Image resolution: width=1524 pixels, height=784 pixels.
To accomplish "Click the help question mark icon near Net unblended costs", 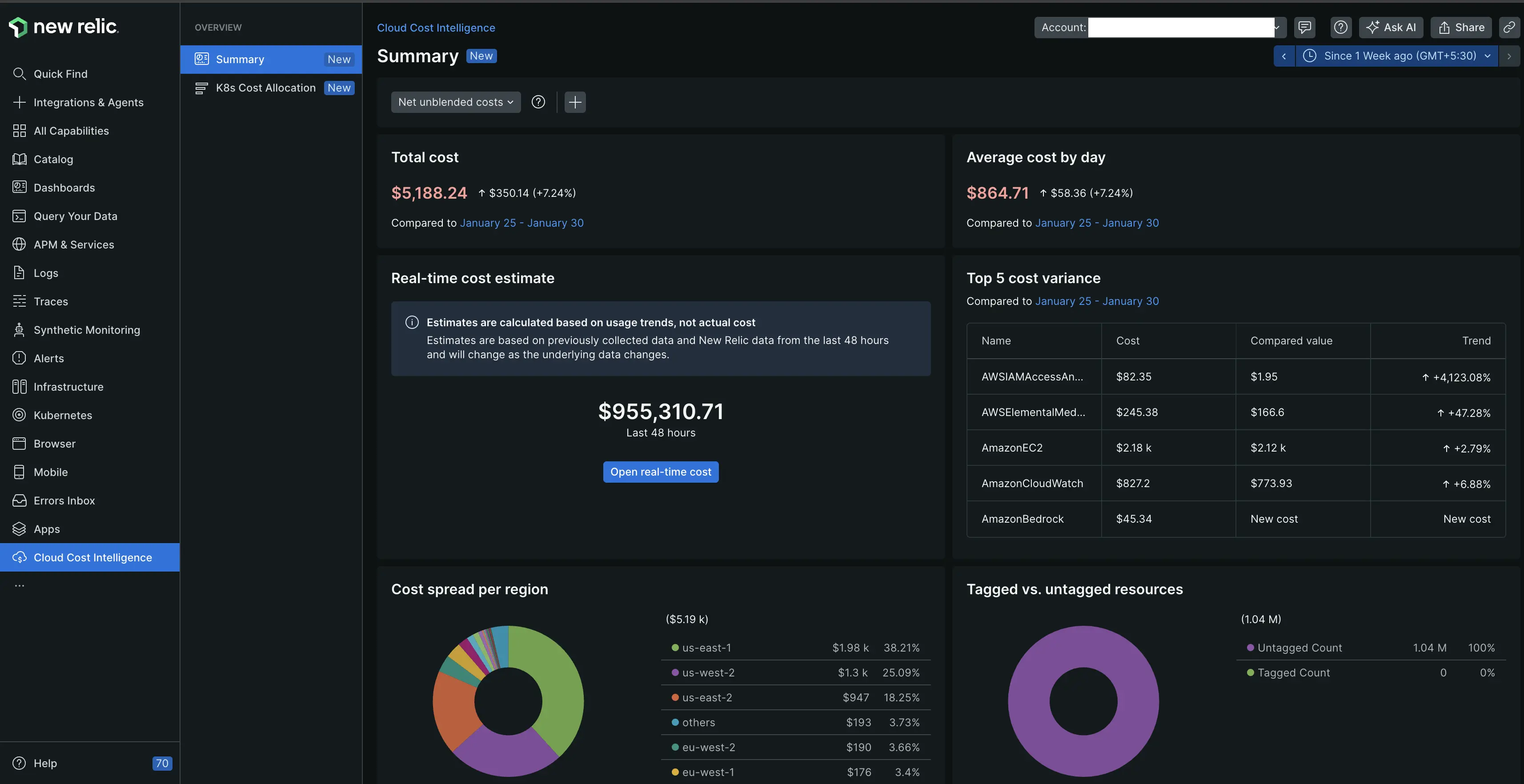I will click(x=538, y=102).
